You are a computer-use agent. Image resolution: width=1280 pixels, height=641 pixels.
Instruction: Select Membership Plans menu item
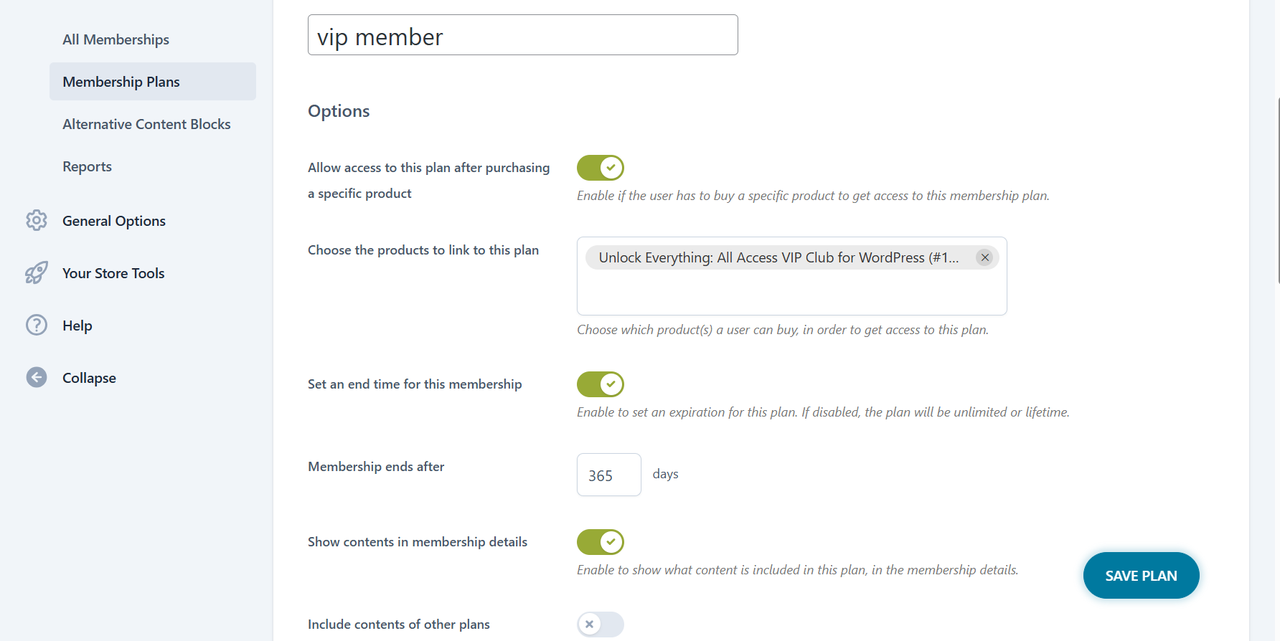click(121, 82)
